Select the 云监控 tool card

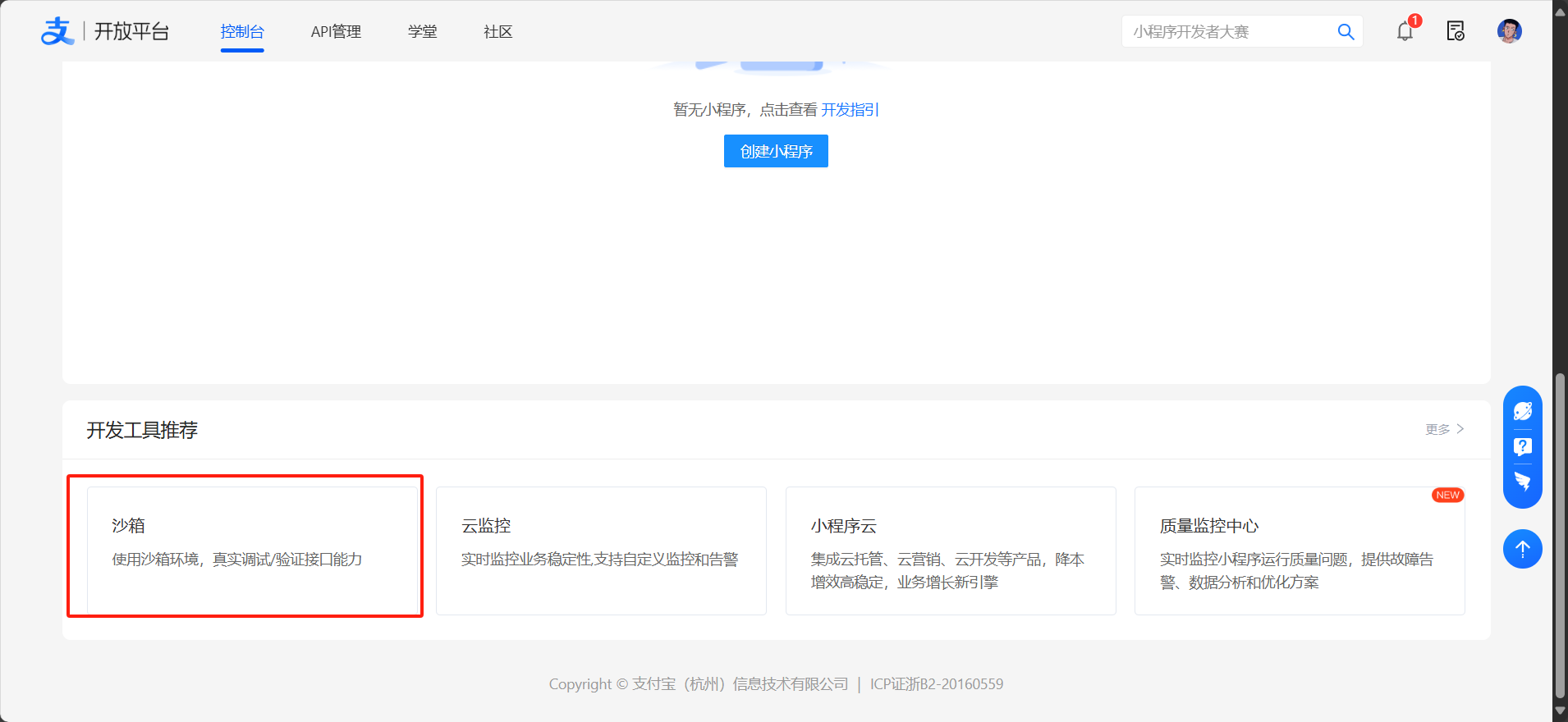pyautogui.click(x=601, y=550)
